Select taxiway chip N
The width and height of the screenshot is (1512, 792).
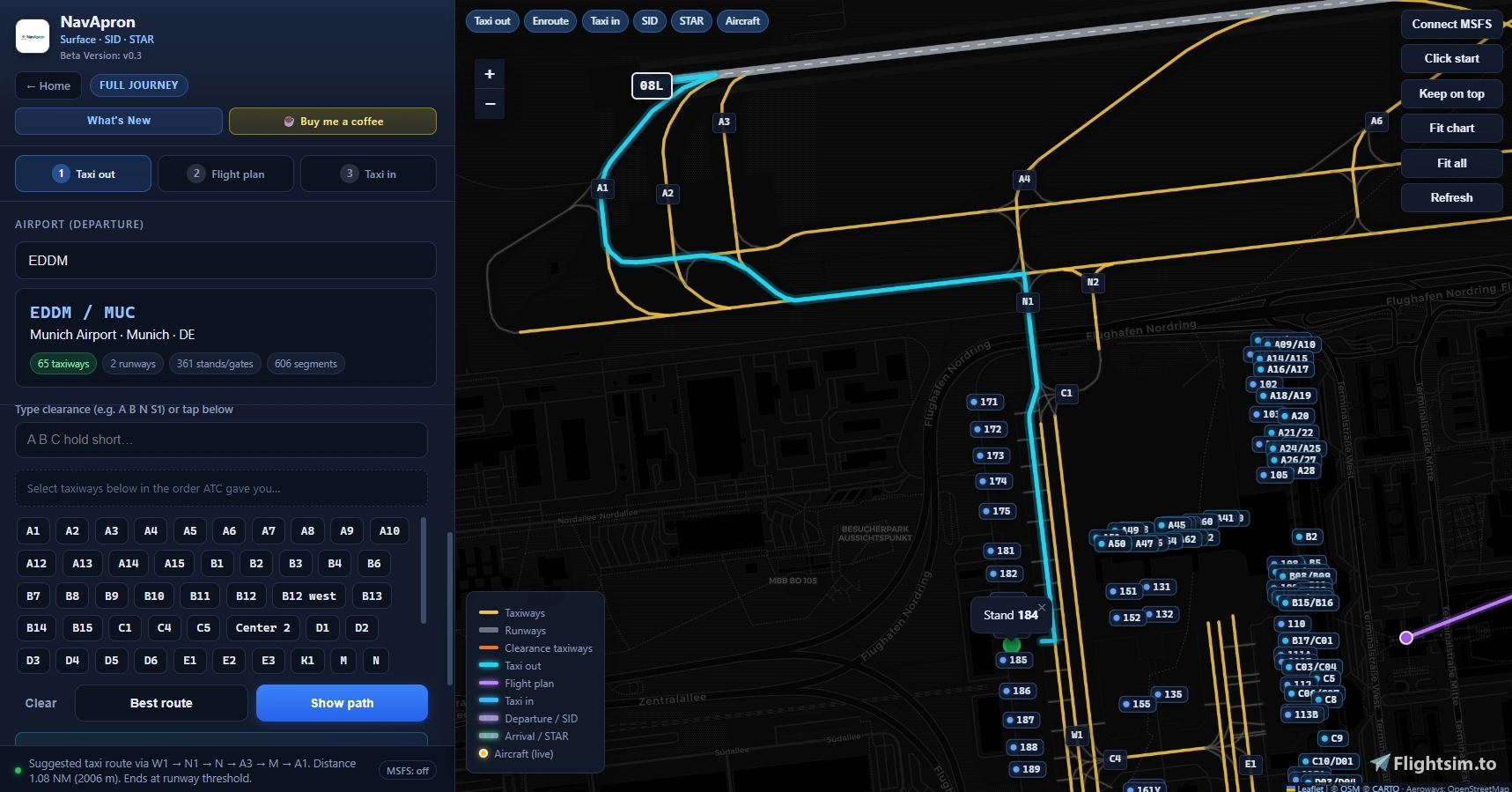376,661
